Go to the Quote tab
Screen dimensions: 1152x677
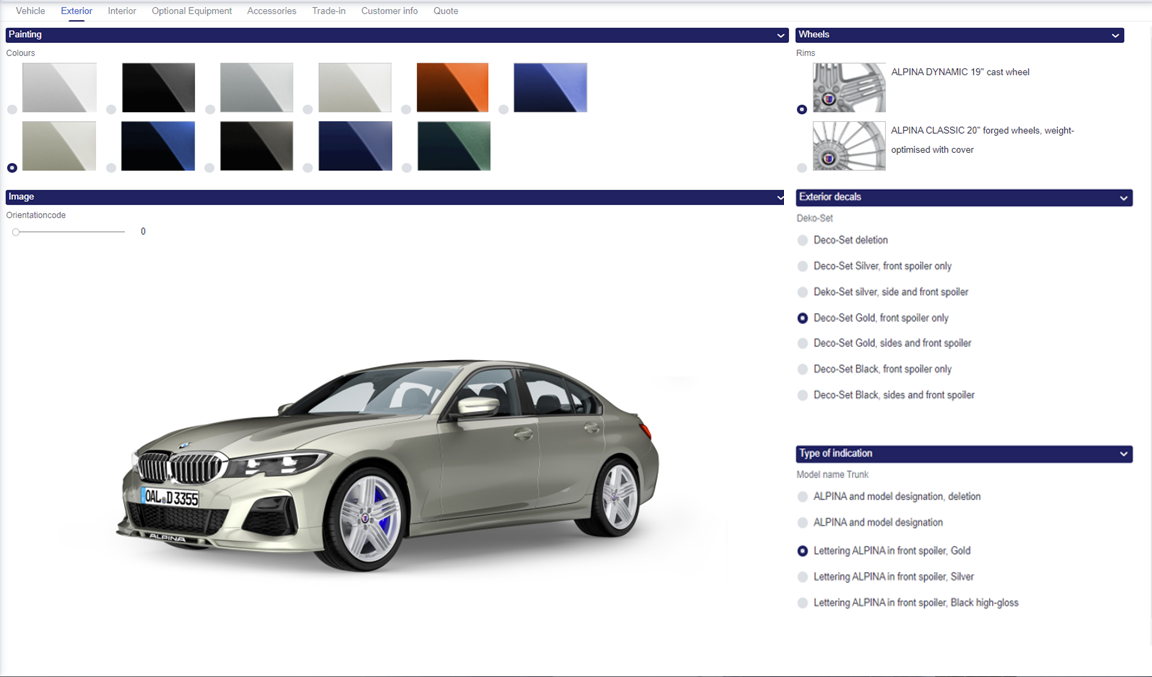[446, 11]
